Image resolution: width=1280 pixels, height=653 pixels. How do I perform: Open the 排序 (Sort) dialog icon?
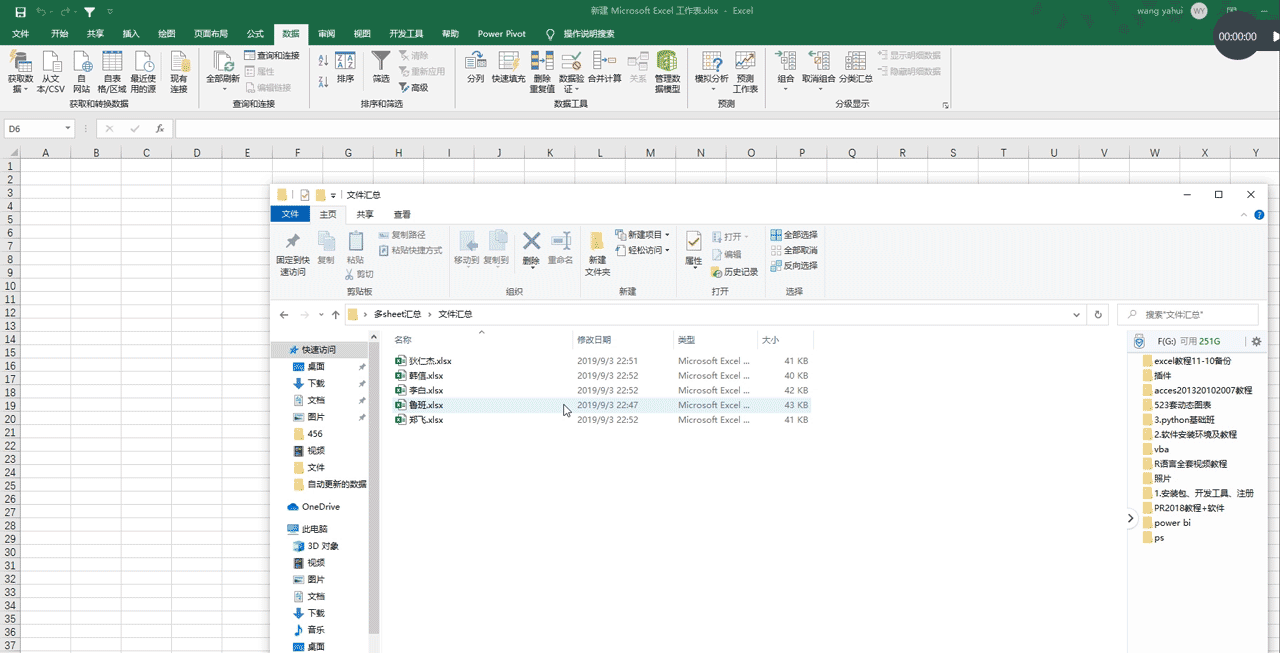pos(345,68)
